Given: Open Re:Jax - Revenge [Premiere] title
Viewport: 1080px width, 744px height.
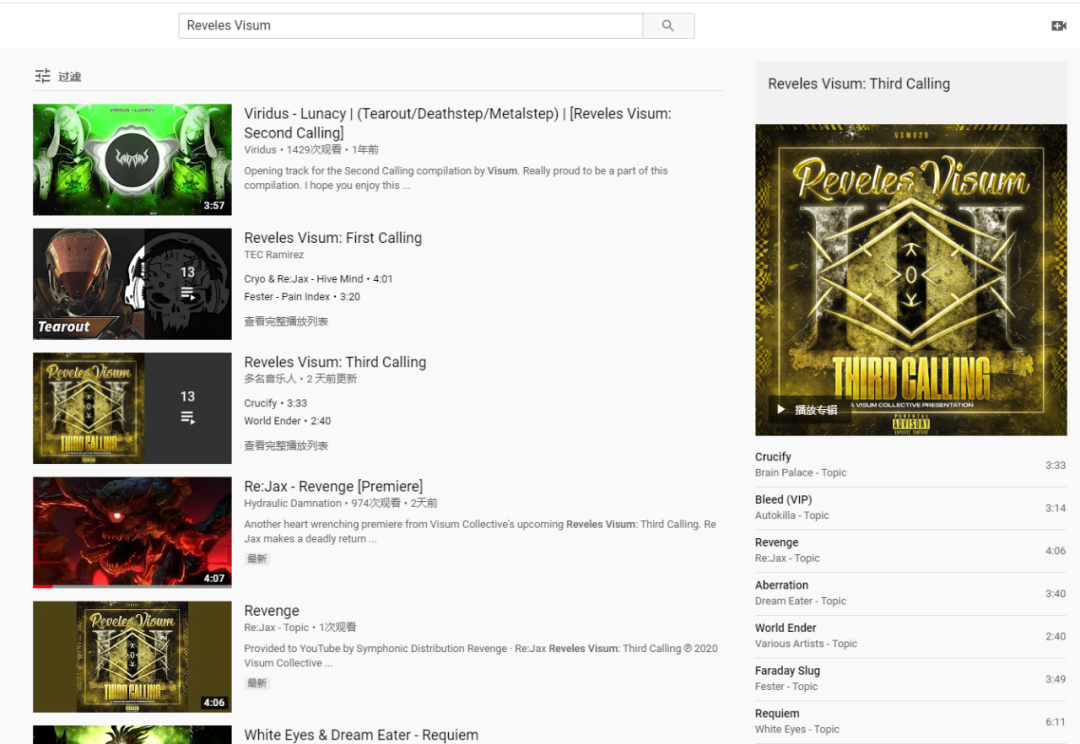Looking at the screenshot, I should (333, 486).
